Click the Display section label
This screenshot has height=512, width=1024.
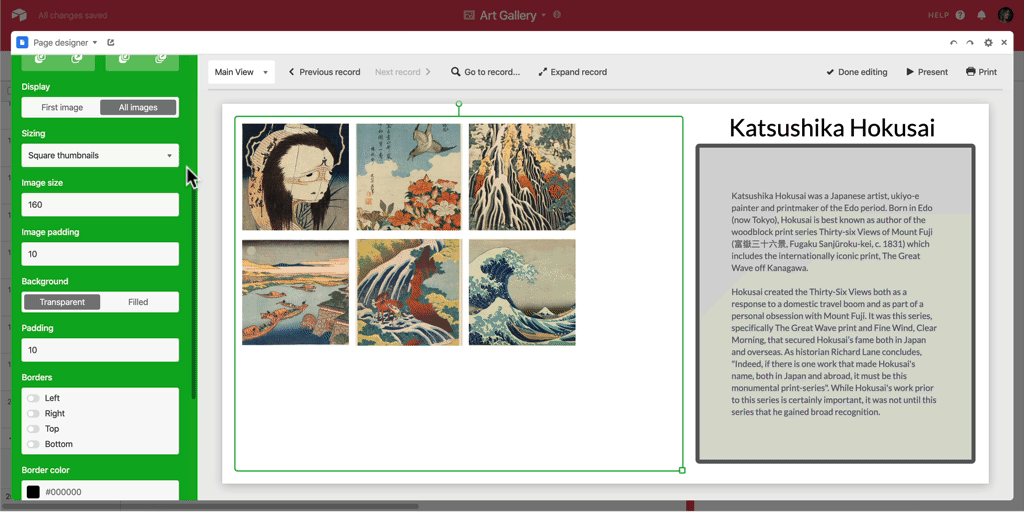[36, 86]
